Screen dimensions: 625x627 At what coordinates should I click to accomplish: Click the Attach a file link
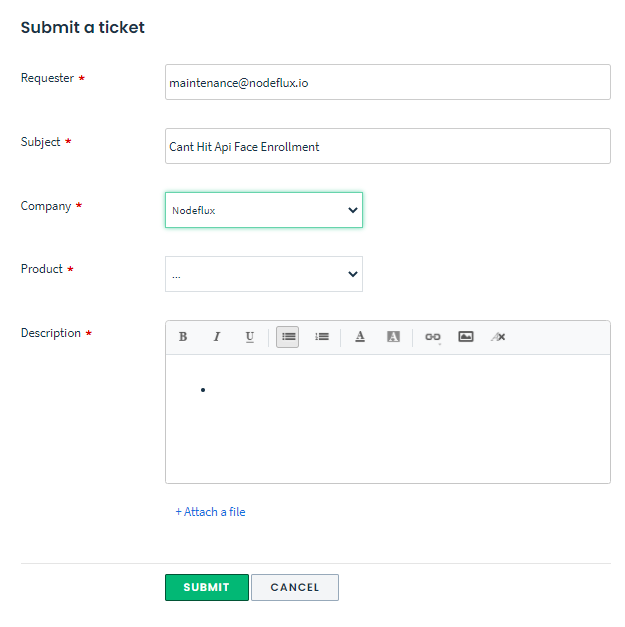click(x=210, y=512)
